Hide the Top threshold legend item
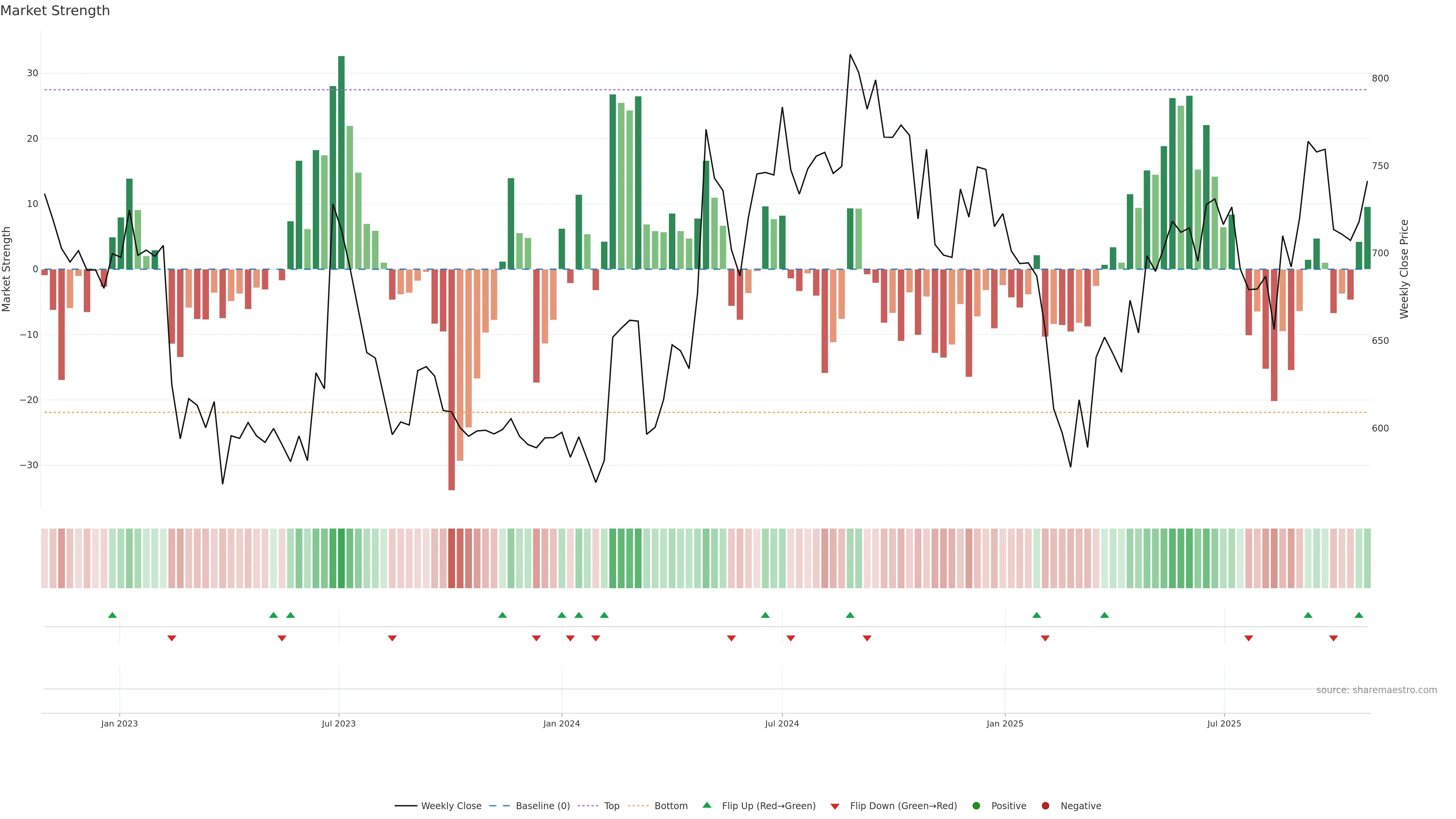Image resolution: width=1456 pixels, height=819 pixels. coord(611,805)
